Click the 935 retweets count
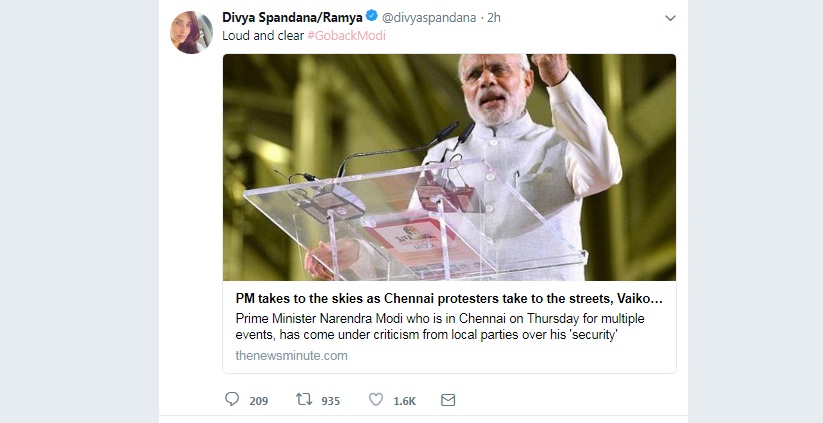Image resolution: width=823 pixels, height=423 pixels. pyautogui.click(x=331, y=401)
